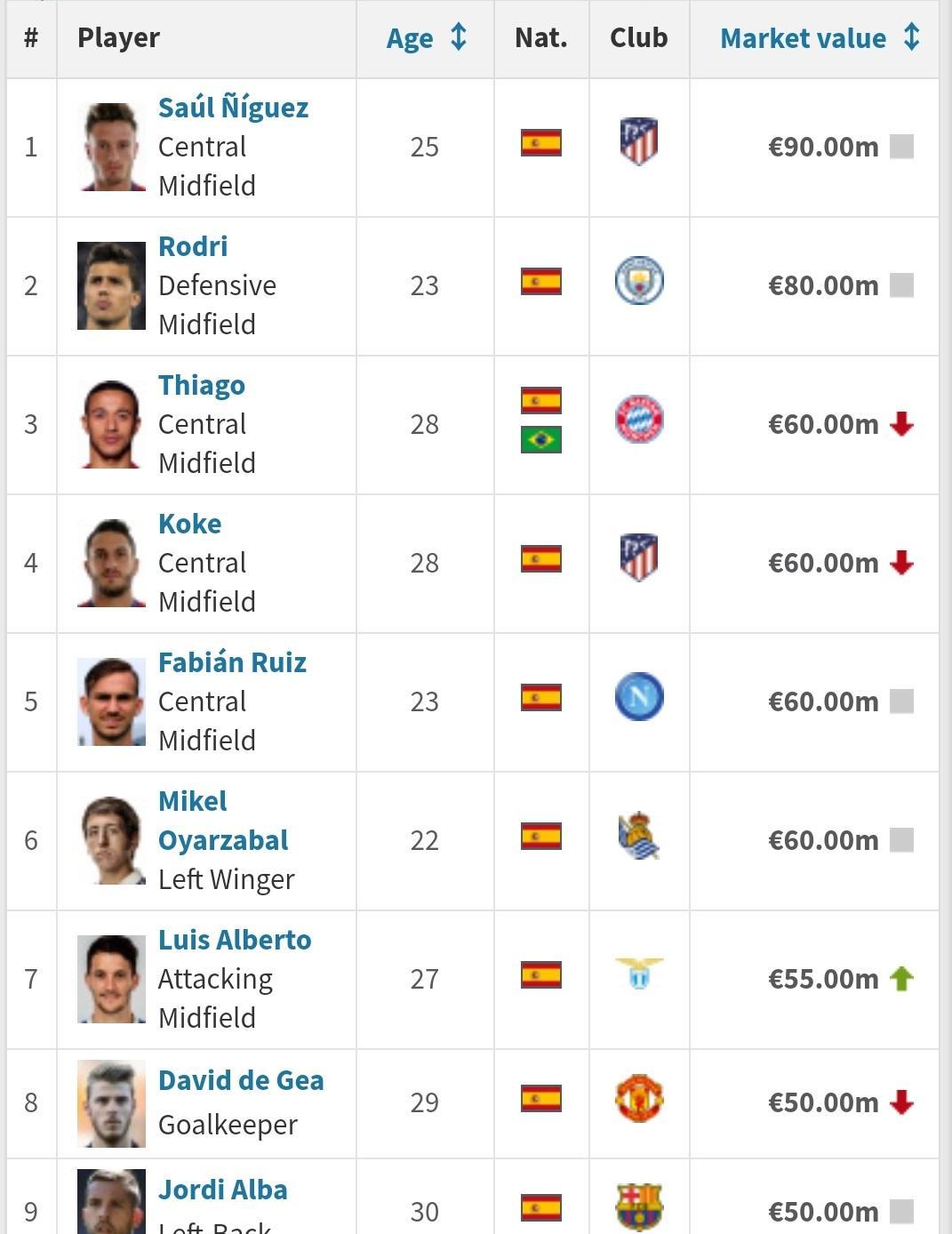The width and height of the screenshot is (952, 1234).
Task: Click the Bayern Munich club crest
Action: (x=639, y=420)
